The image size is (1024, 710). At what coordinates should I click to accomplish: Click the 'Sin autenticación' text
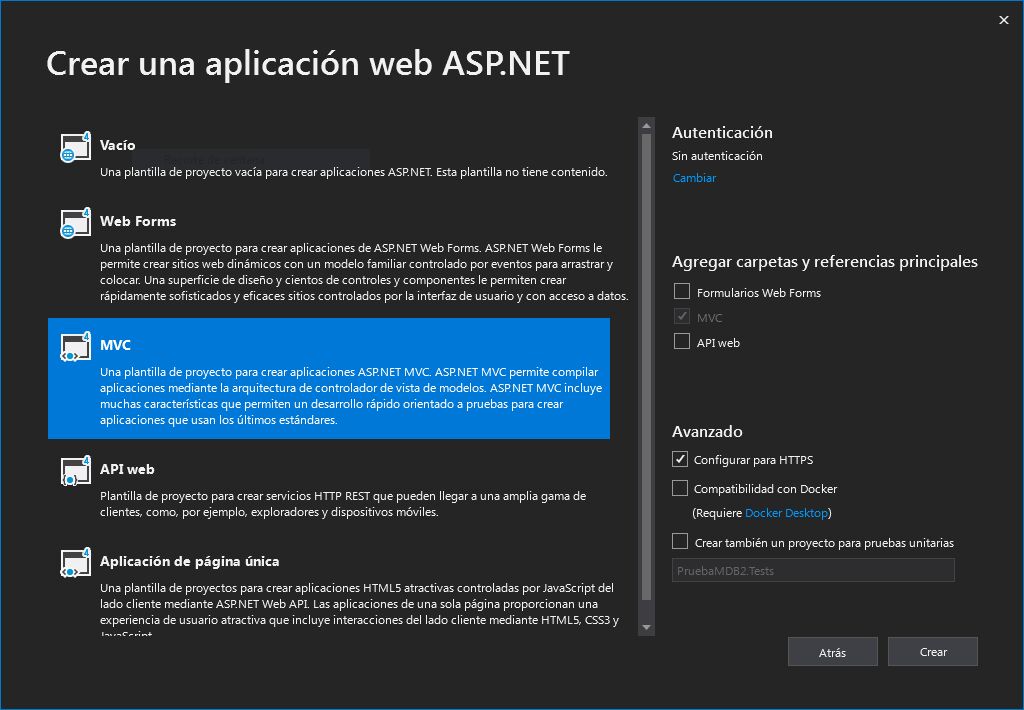click(717, 155)
